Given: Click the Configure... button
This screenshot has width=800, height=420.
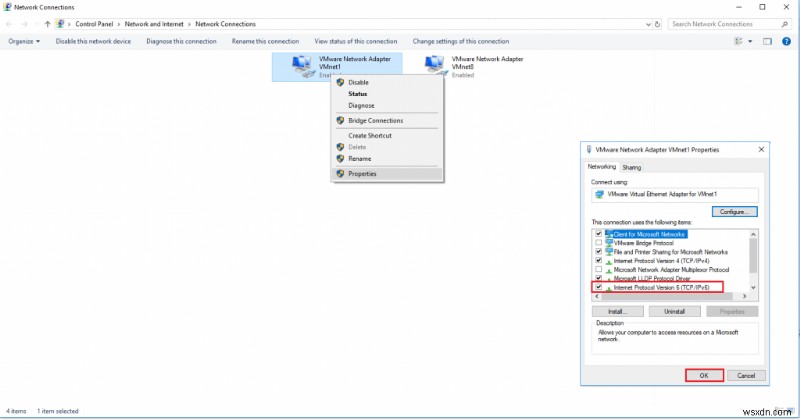Looking at the screenshot, I should coord(735,211).
